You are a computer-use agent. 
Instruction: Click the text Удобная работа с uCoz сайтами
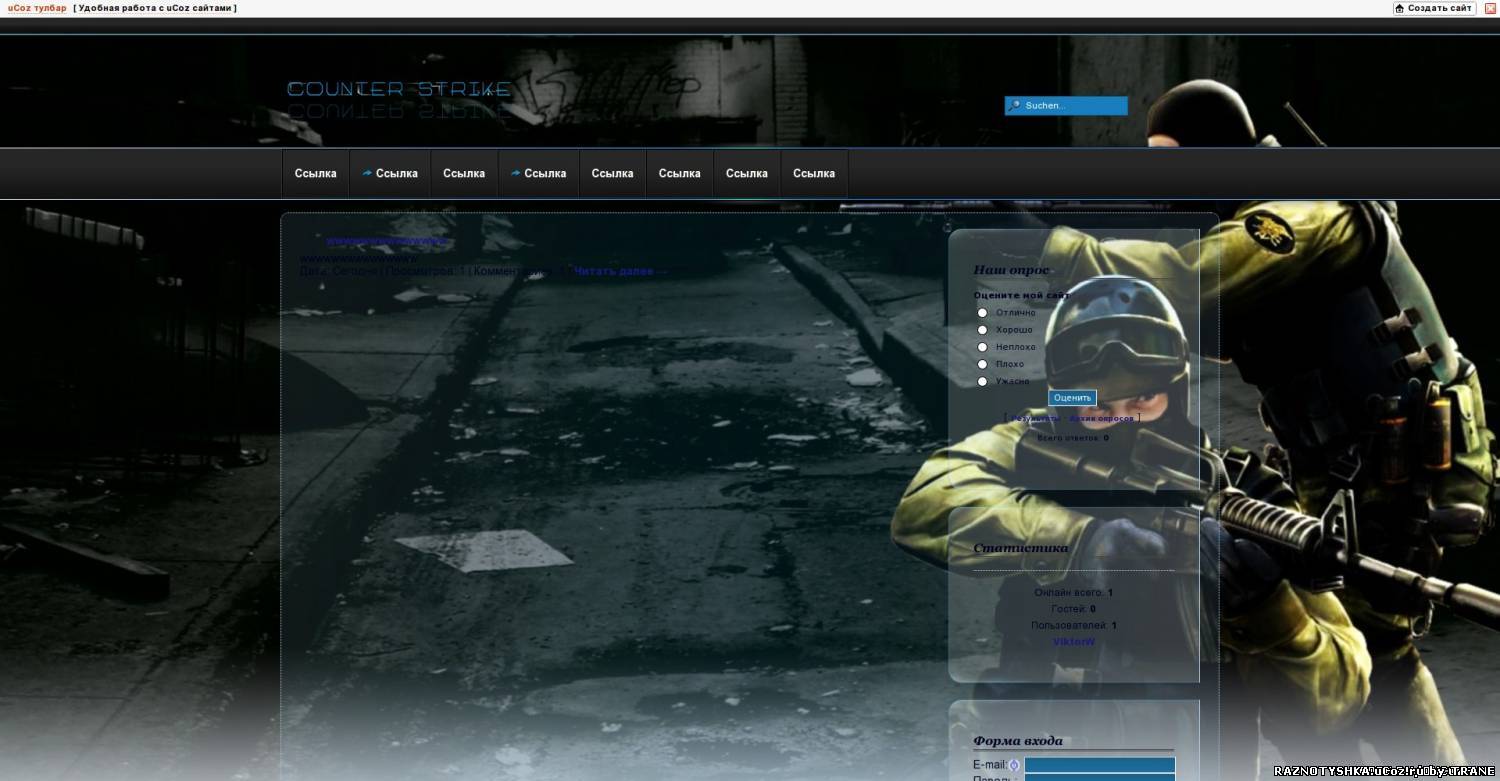tap(155, 8)
